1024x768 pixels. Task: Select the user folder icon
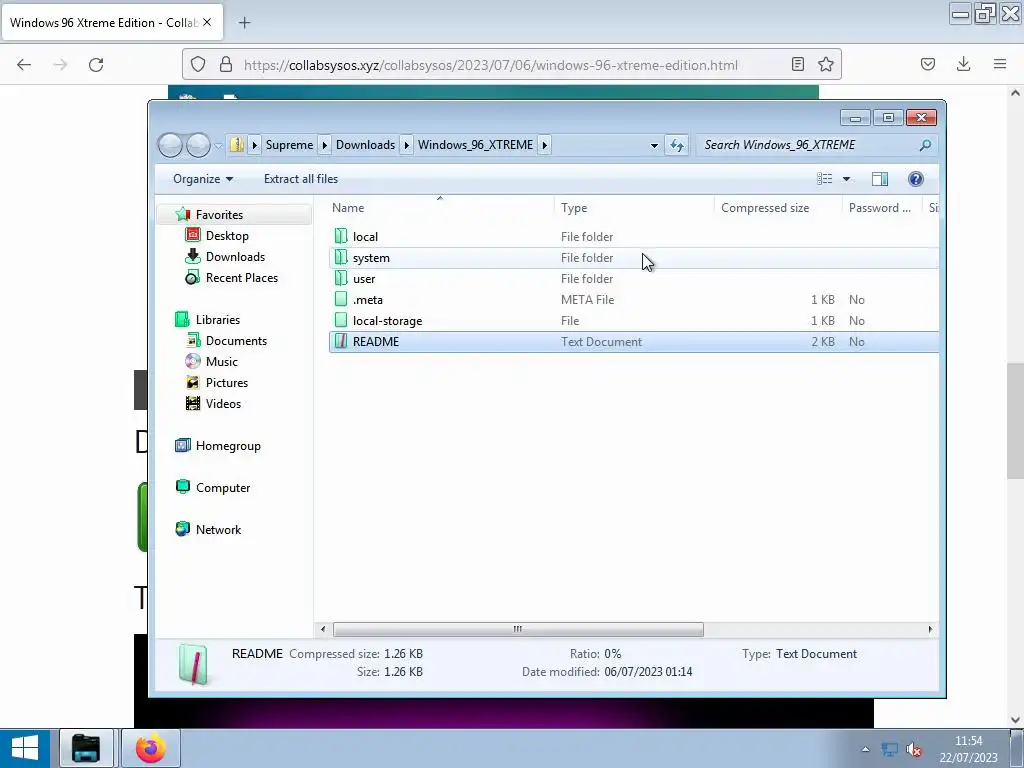(341, 278)
